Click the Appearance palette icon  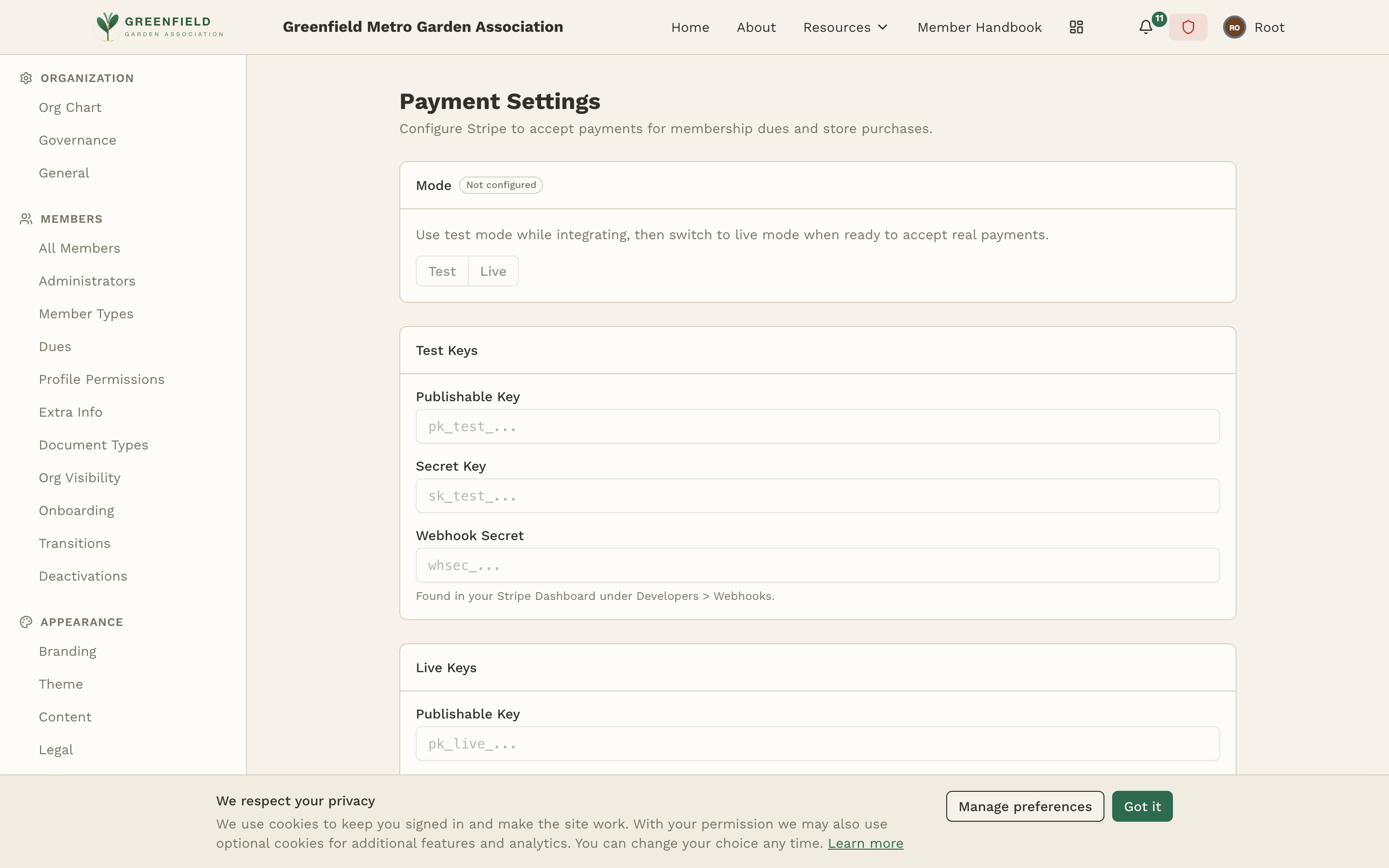tap(26, 622)
